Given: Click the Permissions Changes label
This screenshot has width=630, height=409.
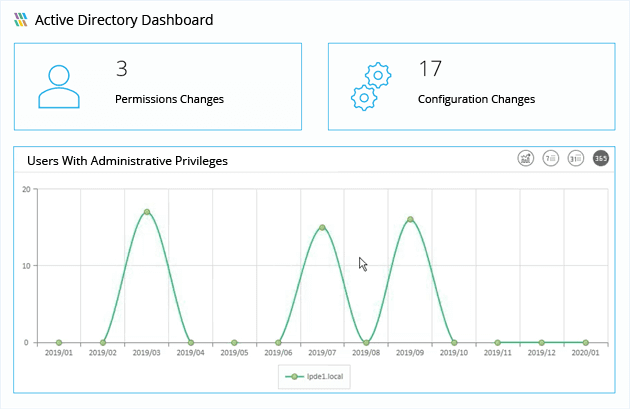Looking at the screenshot, I should click(169, 99).
